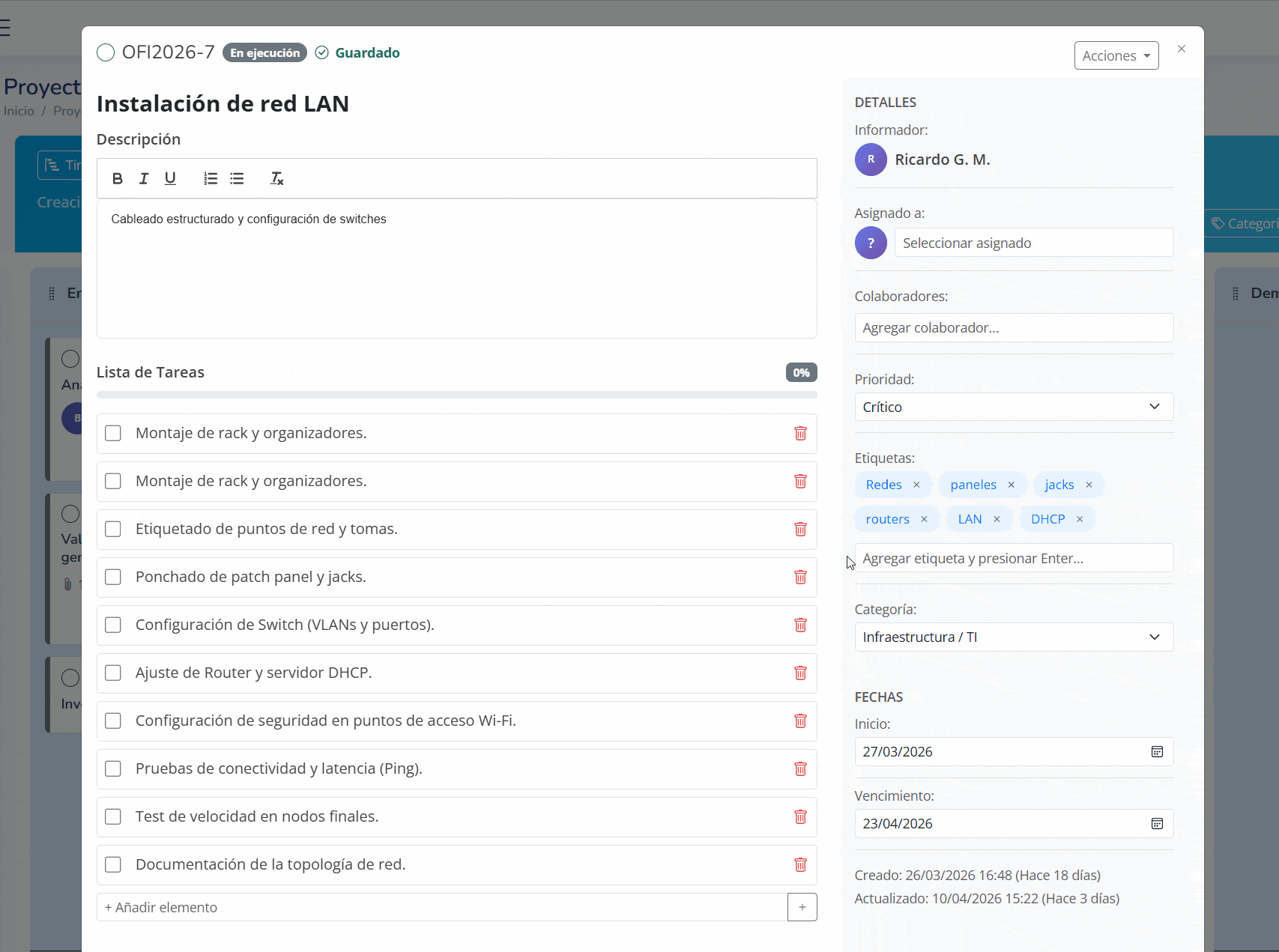1279x952 pixels.
Task: Remove the 'routers' tag
Action: (924, 519)
